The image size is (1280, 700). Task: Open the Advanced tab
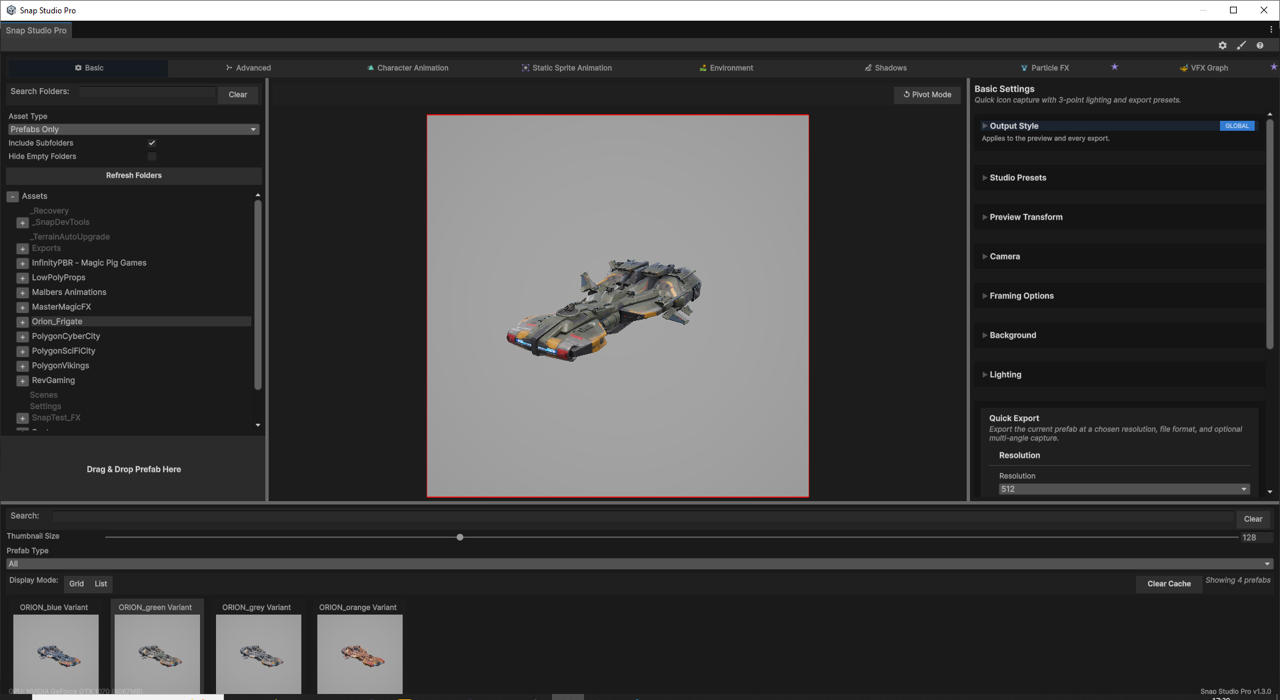coord(248,68)
